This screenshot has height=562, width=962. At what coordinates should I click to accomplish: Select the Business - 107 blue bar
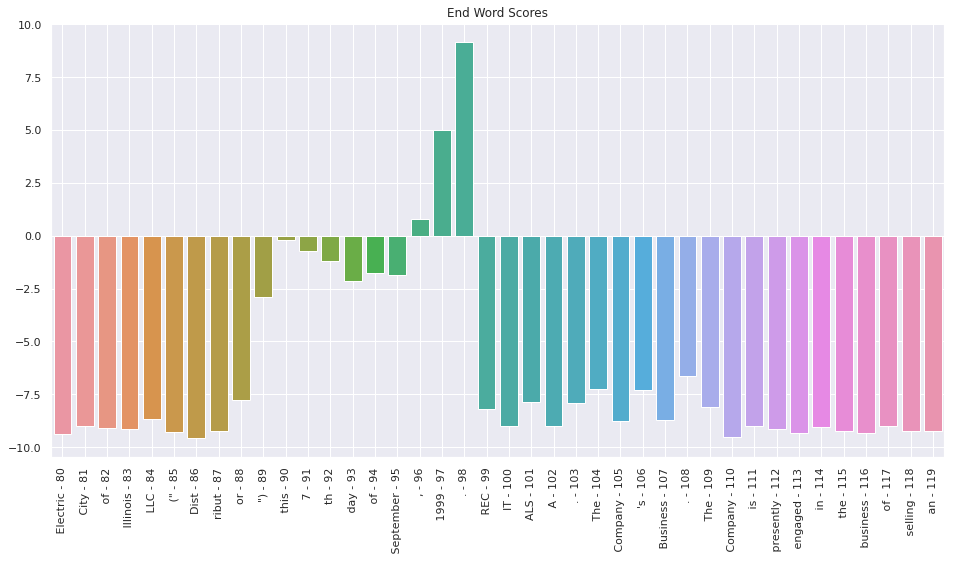pos(666,328)
